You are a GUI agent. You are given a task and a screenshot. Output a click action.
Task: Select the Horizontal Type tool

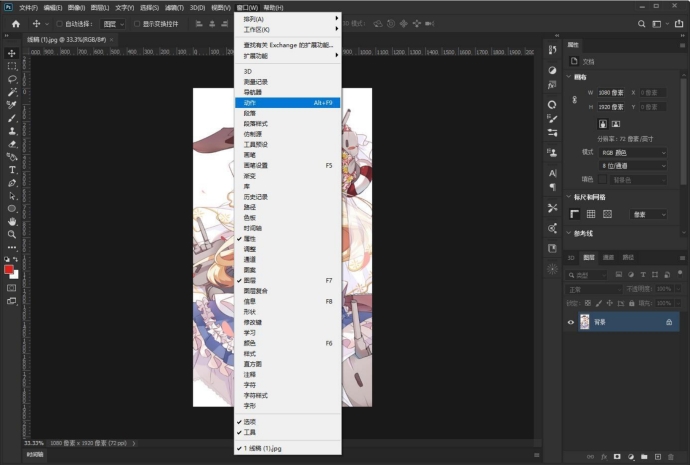(x=12, y=170)
